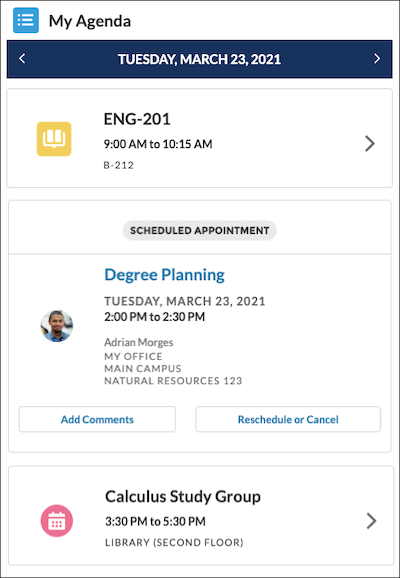Click the My Agenda title
The image size is (400, 578).
(90, 21)
